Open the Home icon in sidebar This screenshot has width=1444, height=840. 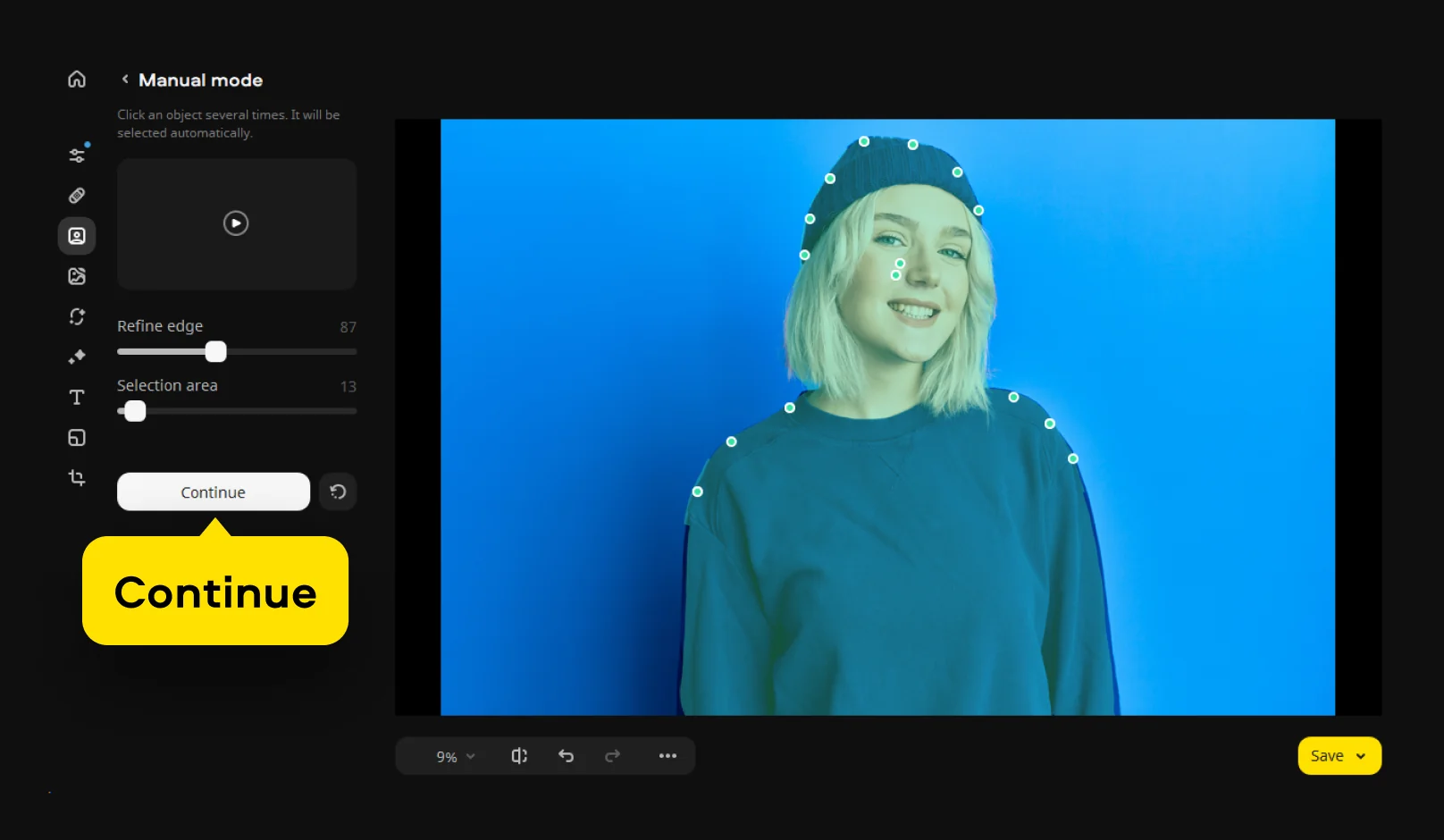(77, 80)
